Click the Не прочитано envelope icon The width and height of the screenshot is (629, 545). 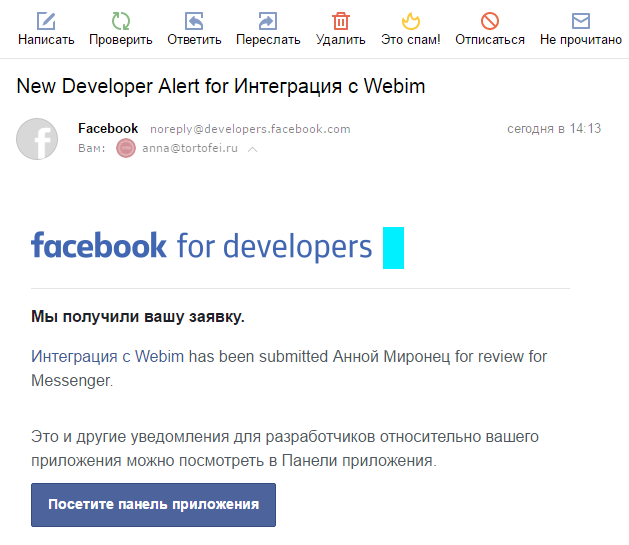point(580,20)
